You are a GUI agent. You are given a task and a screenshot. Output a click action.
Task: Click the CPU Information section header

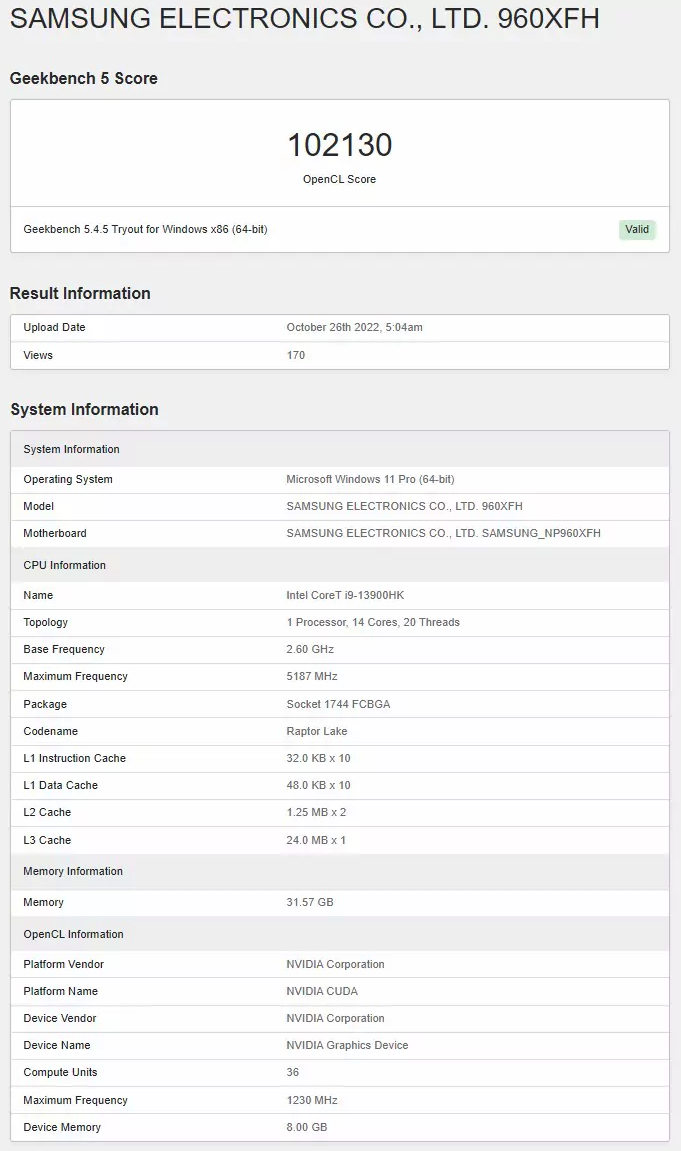(340, 565)
